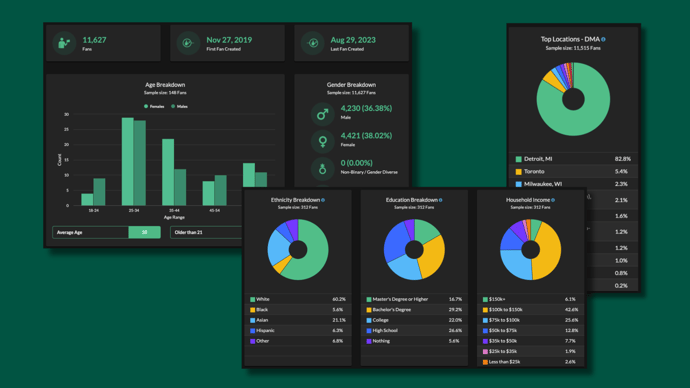Click the $25k to $35k income swatch
This screenshot has height=388, width=690.
pos(485,351)
